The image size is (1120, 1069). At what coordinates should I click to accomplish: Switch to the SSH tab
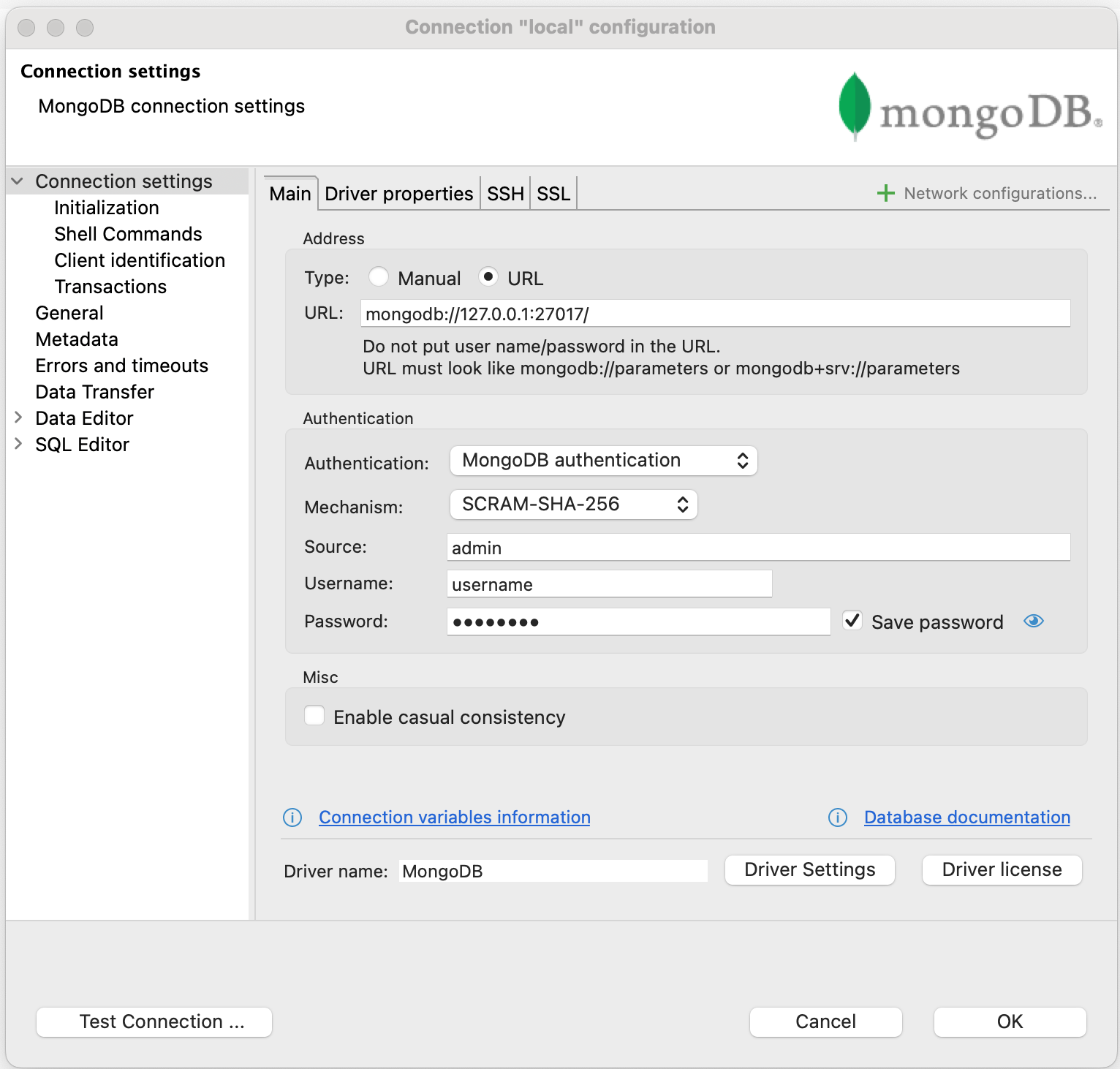click(x=504, y=193)
